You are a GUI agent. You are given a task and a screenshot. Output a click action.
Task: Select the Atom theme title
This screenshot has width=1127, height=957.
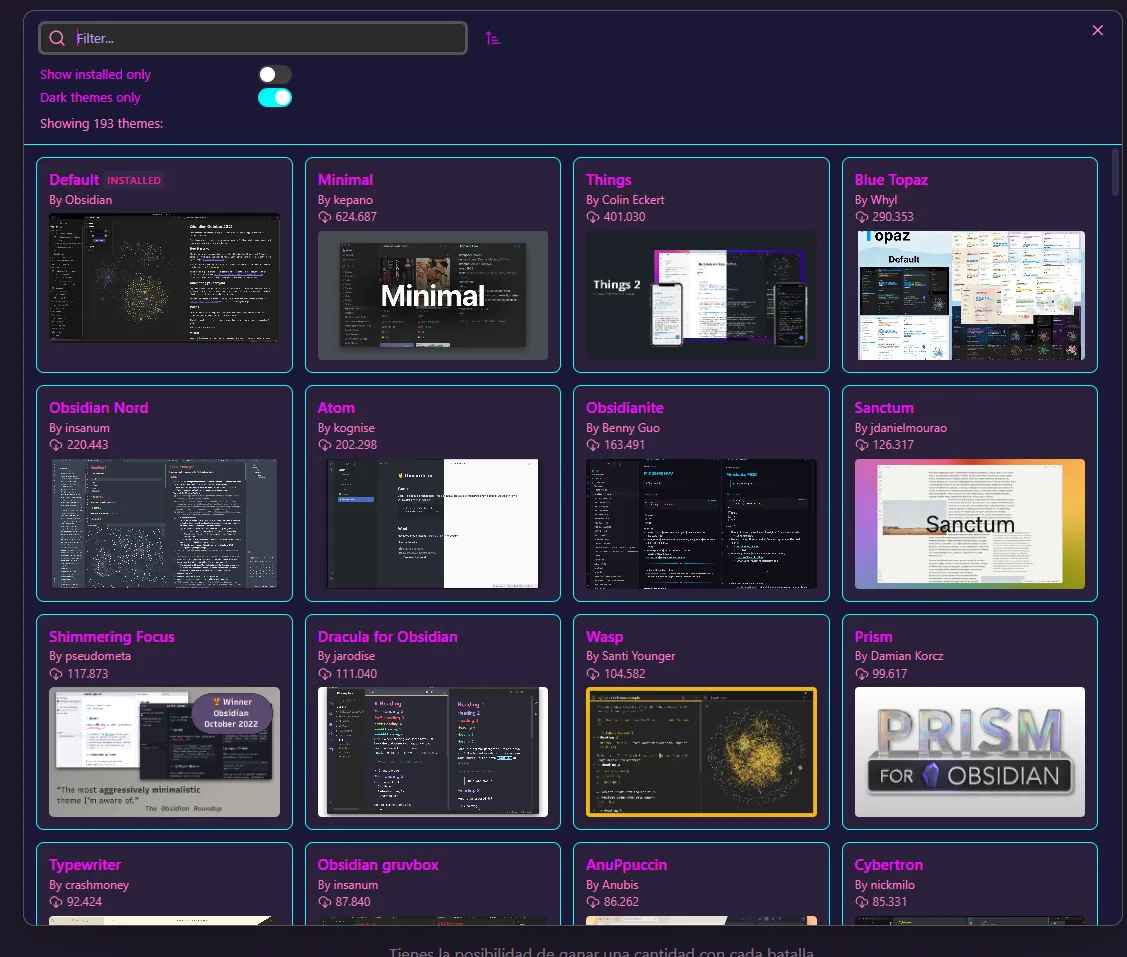click(x=336, y=408)
